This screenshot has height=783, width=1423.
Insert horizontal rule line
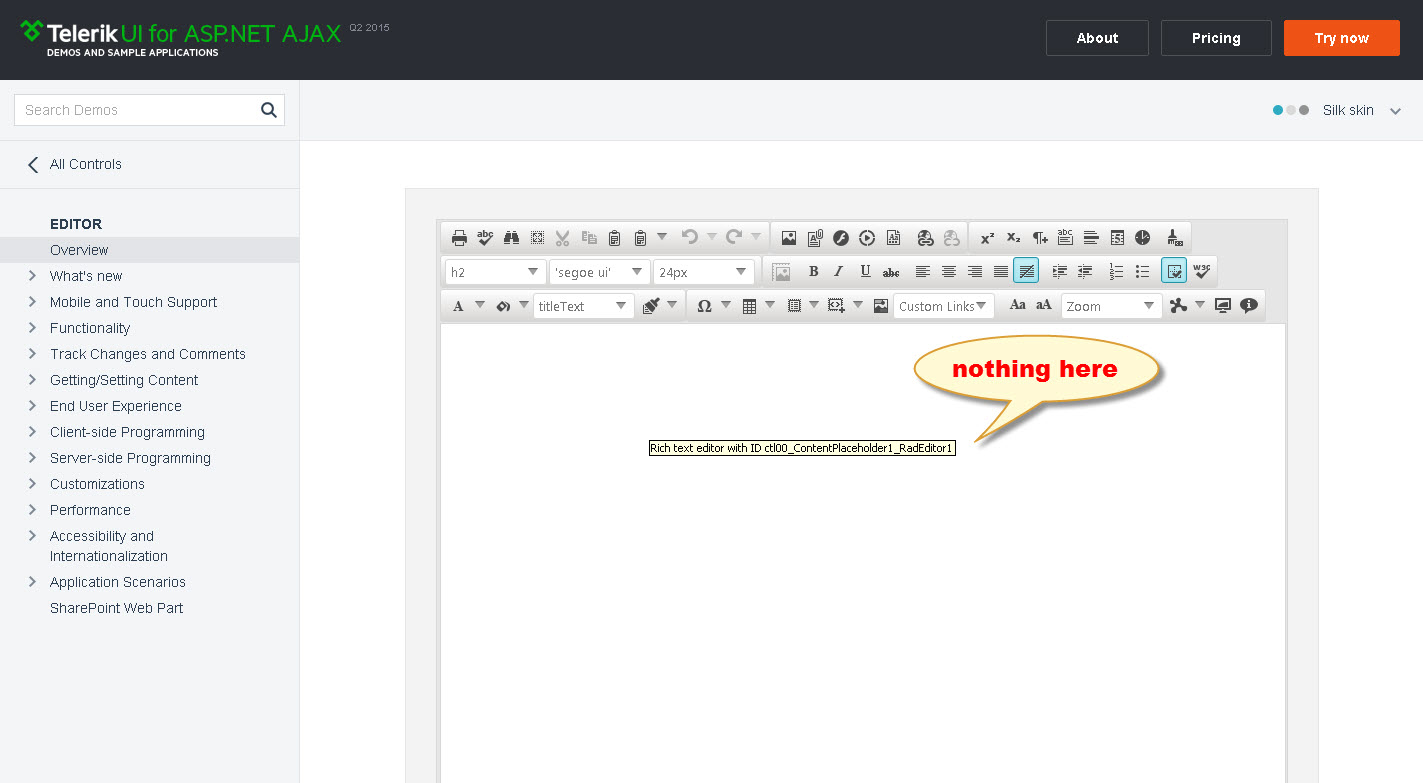tap(1091, 238)
